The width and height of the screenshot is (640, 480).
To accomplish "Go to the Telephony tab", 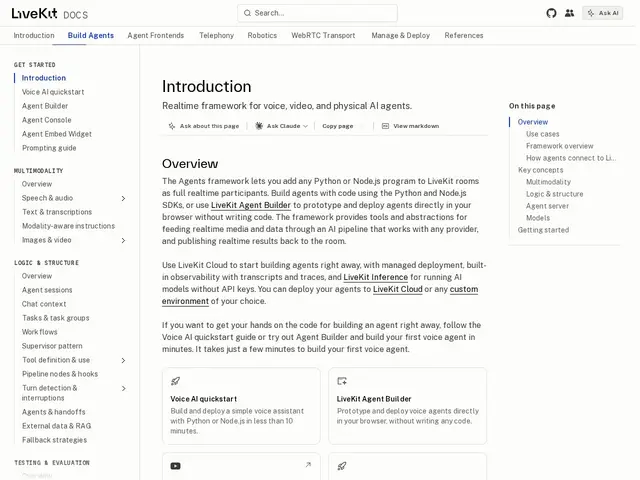I will [216, 36].
